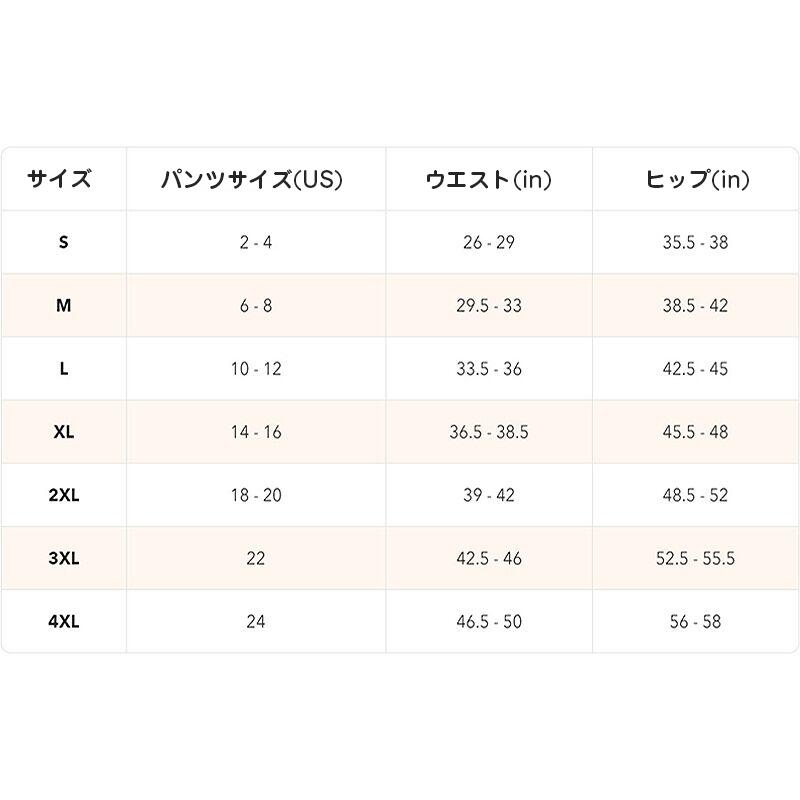Click the hip cell 35.5 - 38
This screenshot has width=800, height=800.
coord(696,243)
